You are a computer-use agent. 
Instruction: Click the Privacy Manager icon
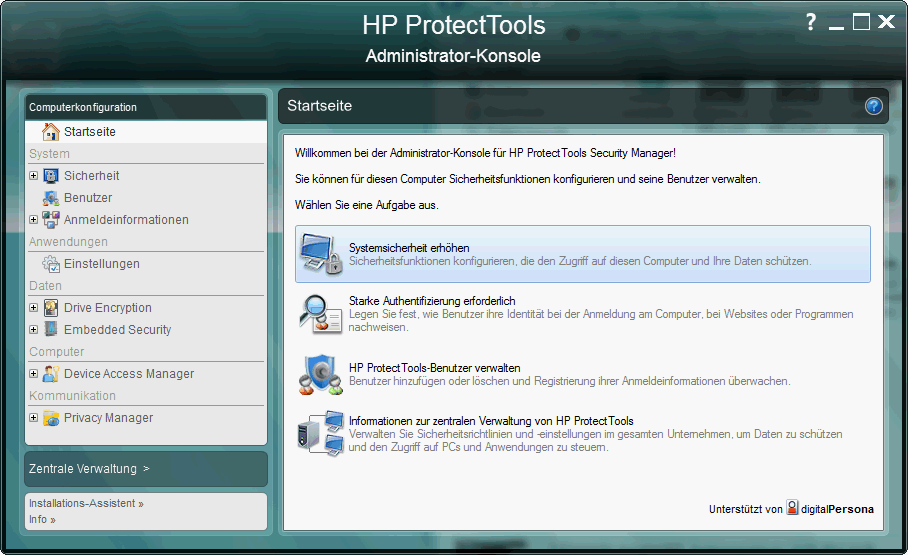coord(51,418)
